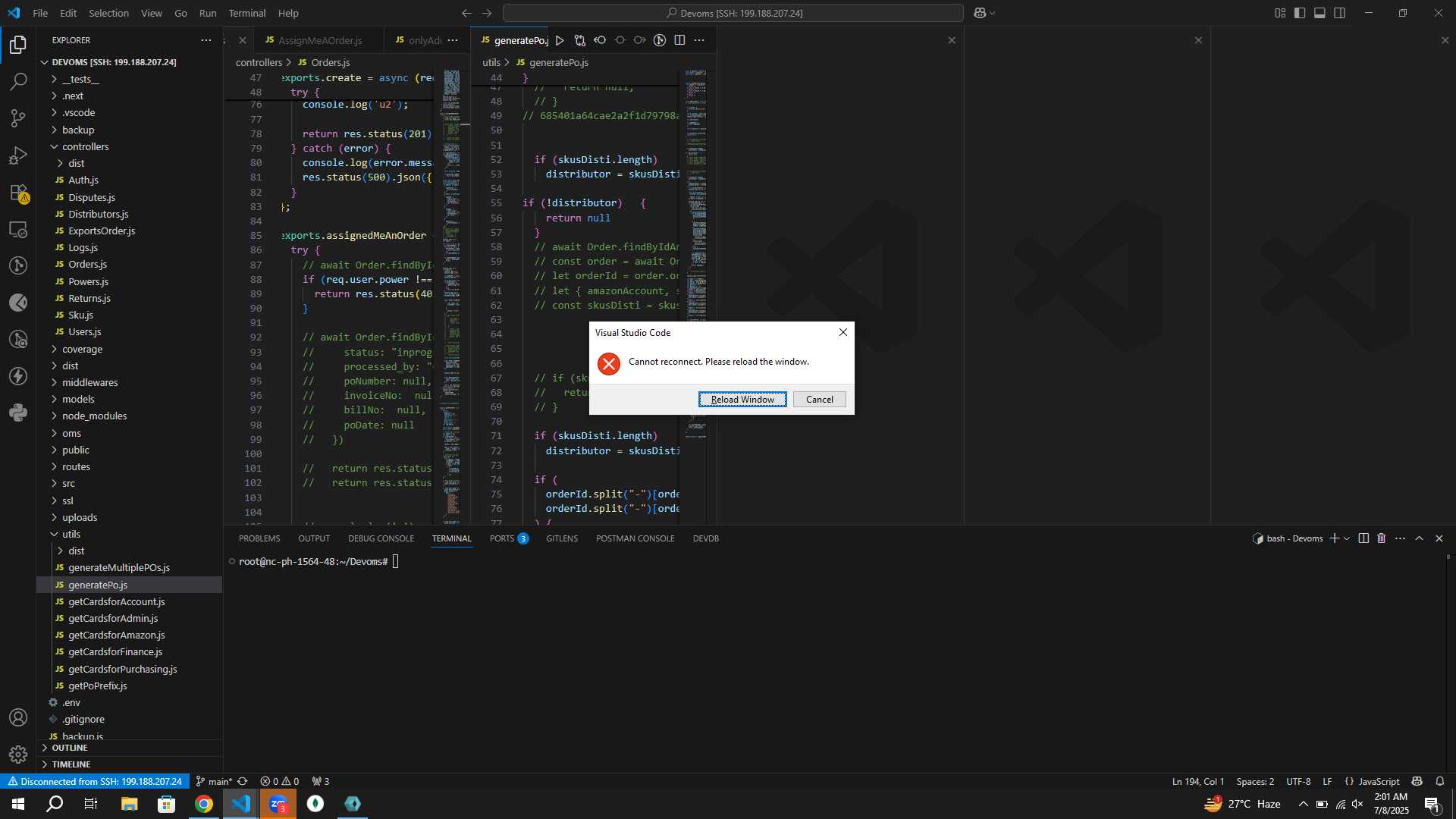
Task: Open Accounts icon in activity bar
Action: 18,717
